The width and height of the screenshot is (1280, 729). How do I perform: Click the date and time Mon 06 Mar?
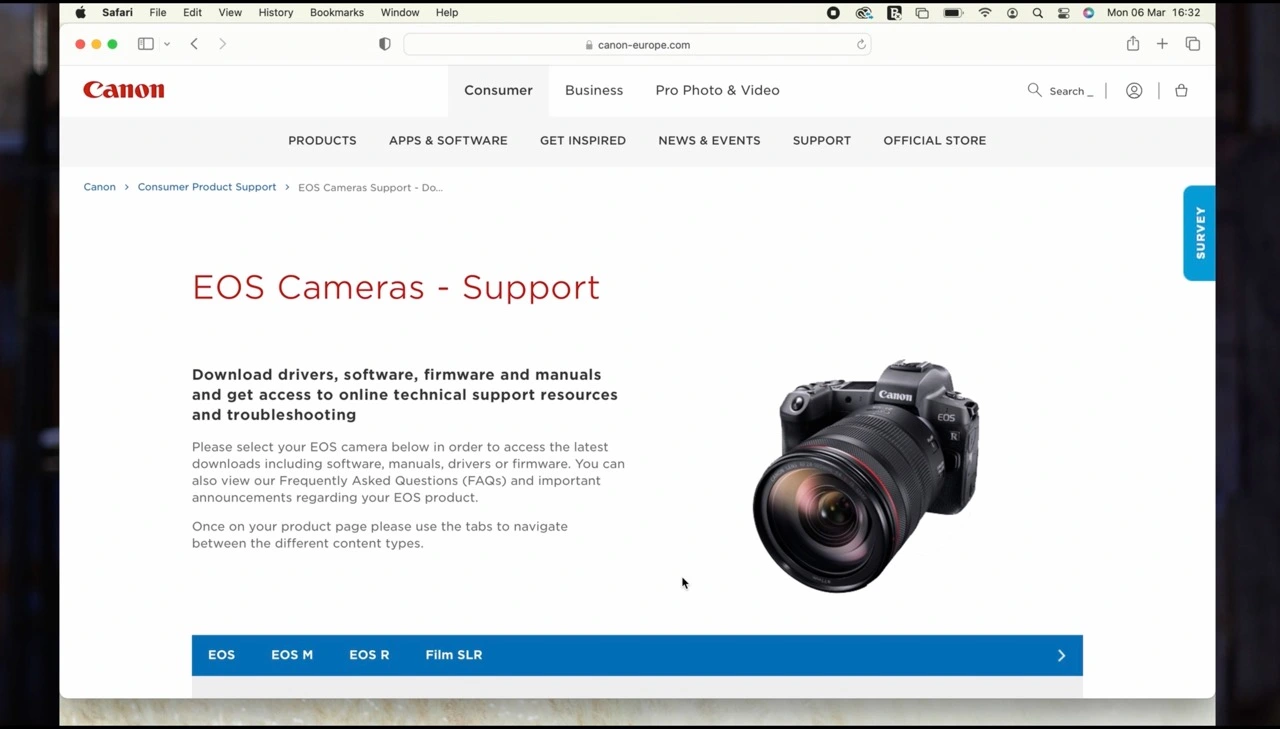tap(1154, 13)
